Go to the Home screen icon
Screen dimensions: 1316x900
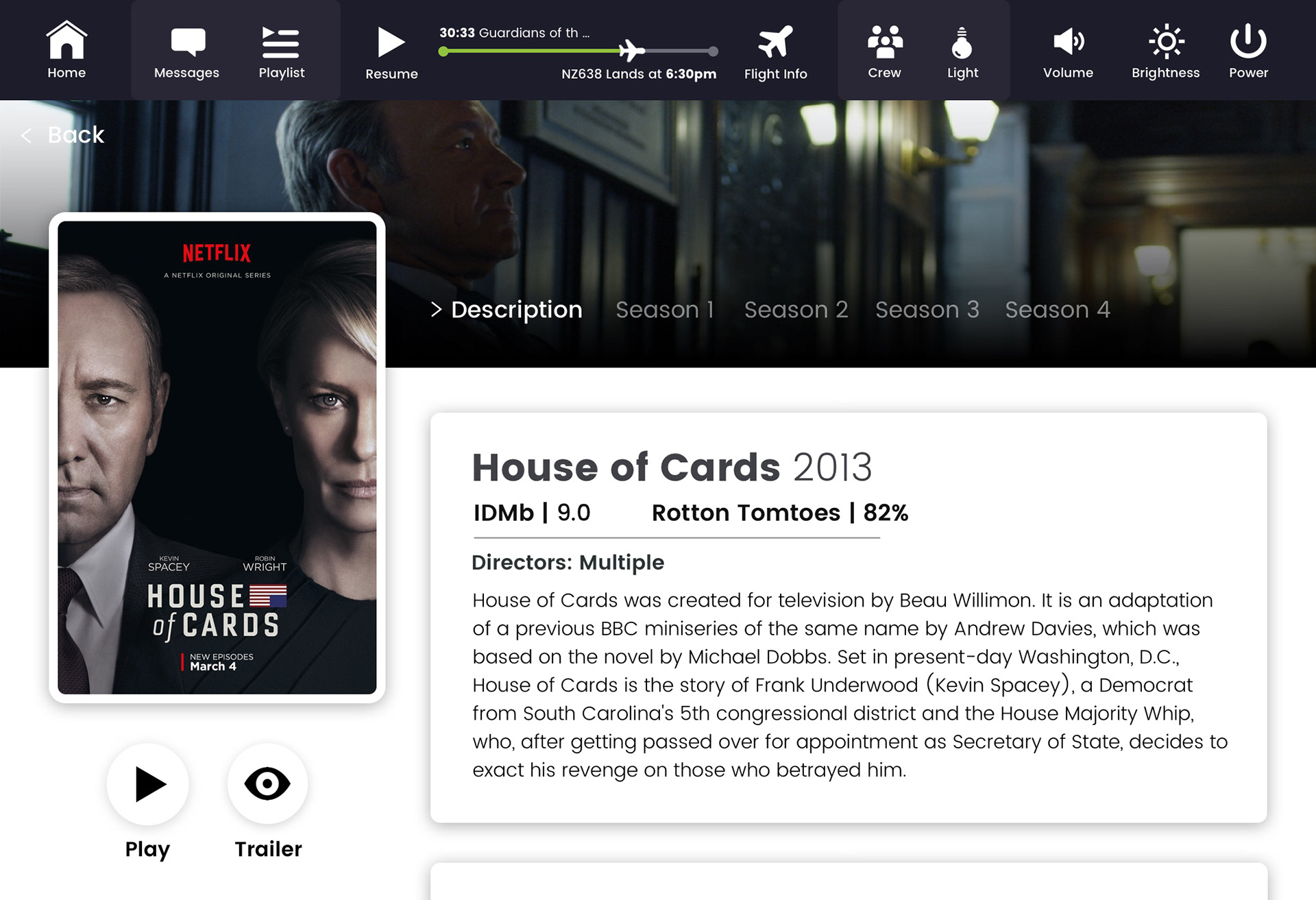coord(66,40)
